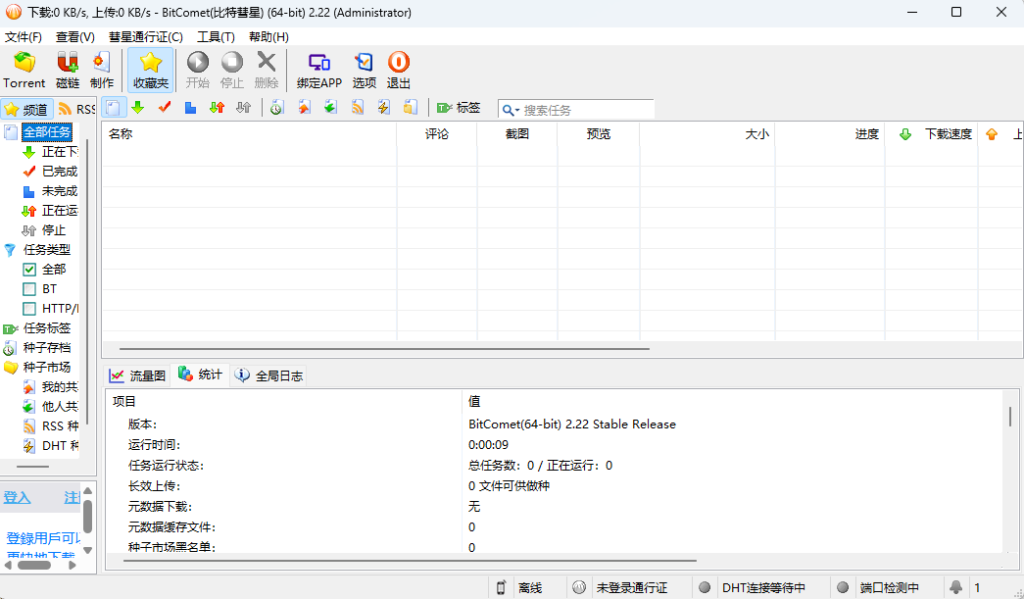Sort by the 进度 column header

point(830,134)
